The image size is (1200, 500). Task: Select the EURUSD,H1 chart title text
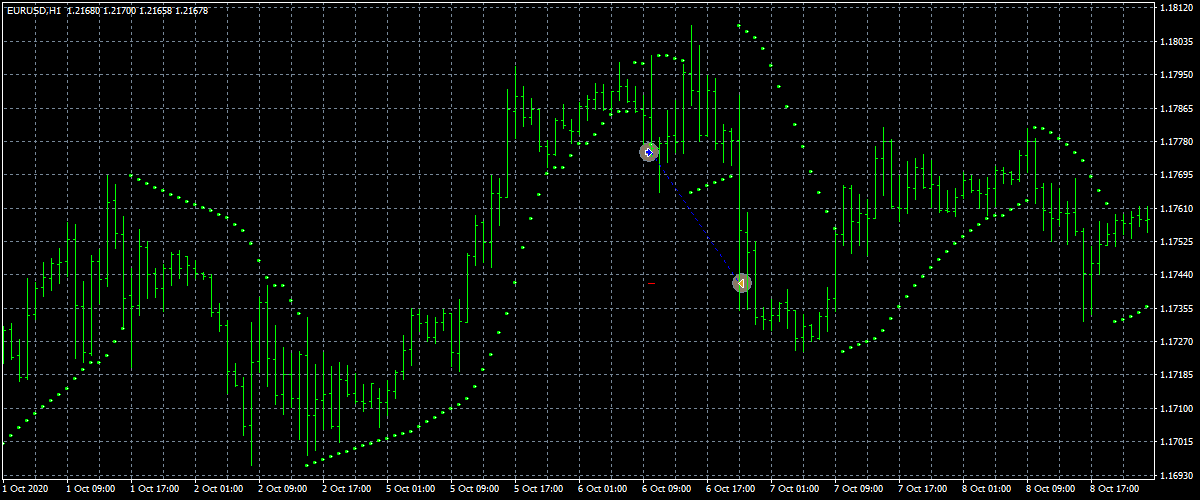[x=33, y=11]
